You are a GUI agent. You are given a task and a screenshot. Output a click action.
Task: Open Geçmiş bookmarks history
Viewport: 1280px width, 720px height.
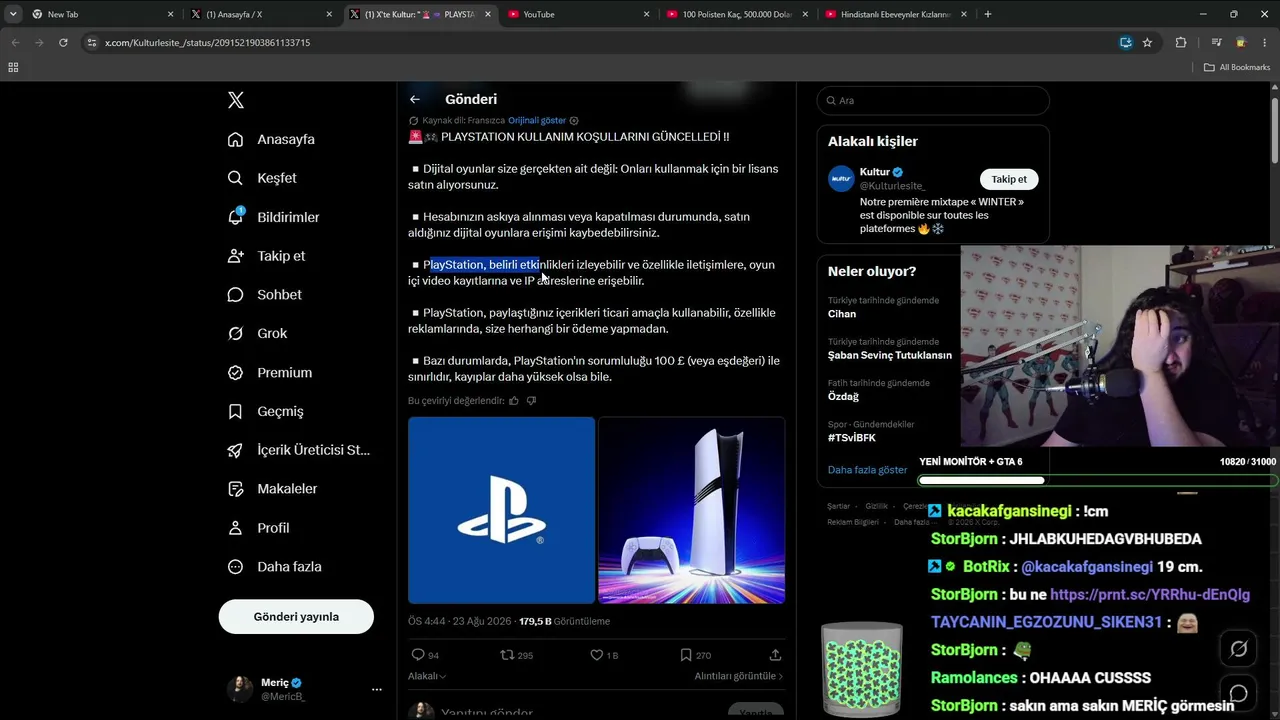click(265, 411)
